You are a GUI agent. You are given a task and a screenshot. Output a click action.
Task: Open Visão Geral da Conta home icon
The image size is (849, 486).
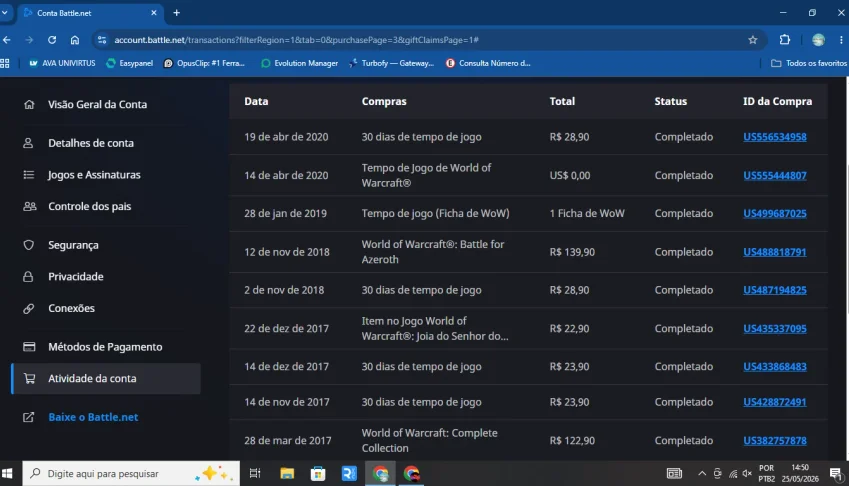[29, 104]
